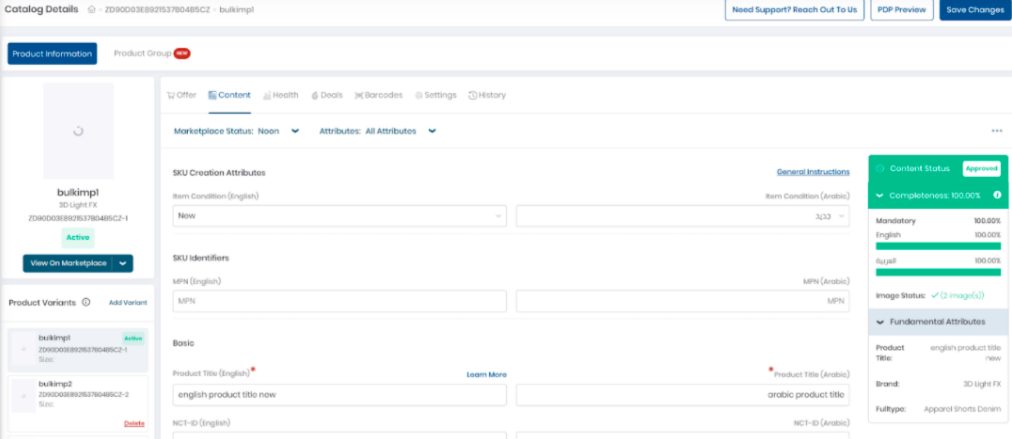This screenshot has height=439, width=1012.
Task: View the History tab
Action: pos(487,95)
